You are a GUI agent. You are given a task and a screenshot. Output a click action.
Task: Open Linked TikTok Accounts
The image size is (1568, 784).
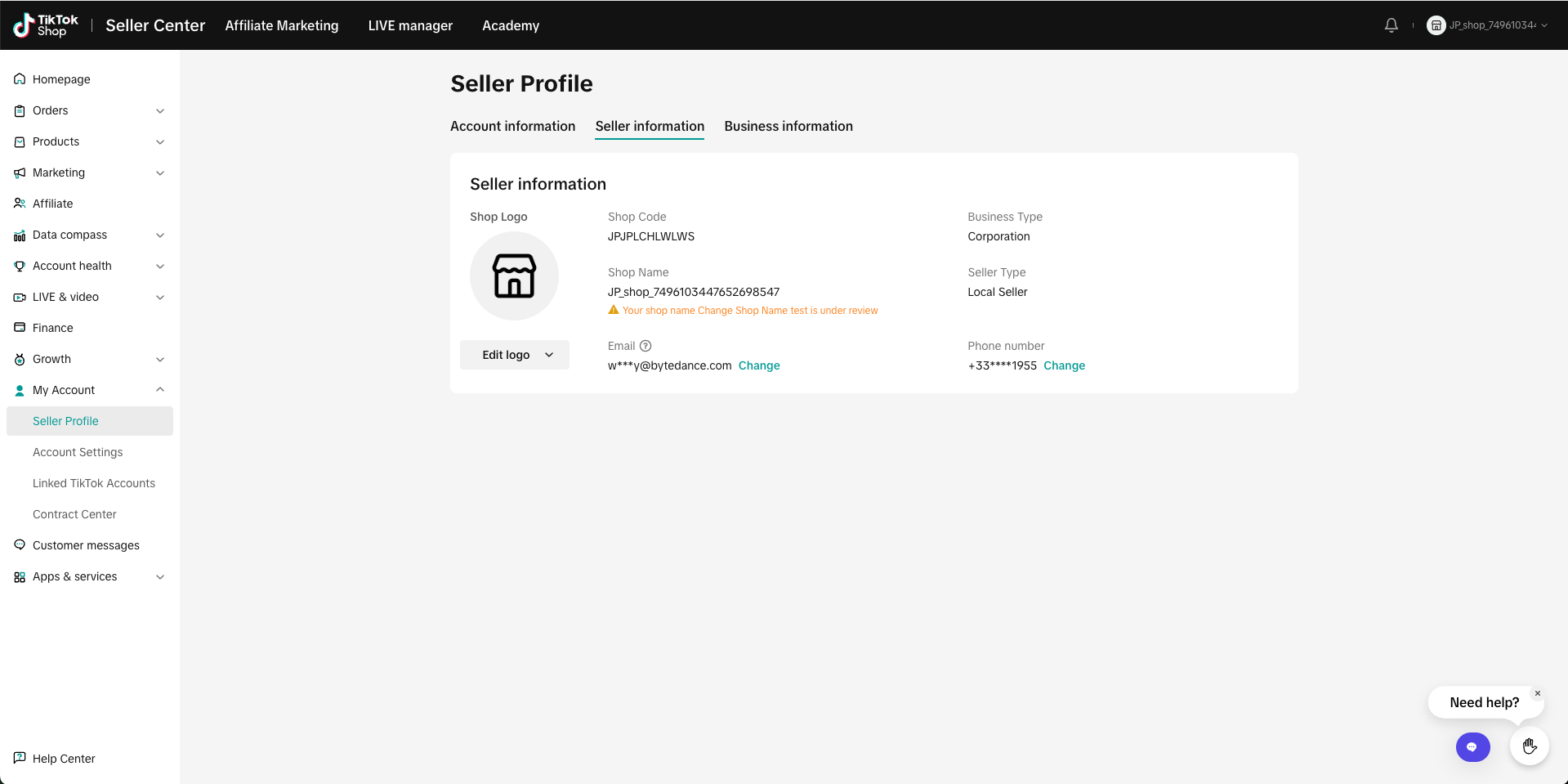(x=94, y=483)
